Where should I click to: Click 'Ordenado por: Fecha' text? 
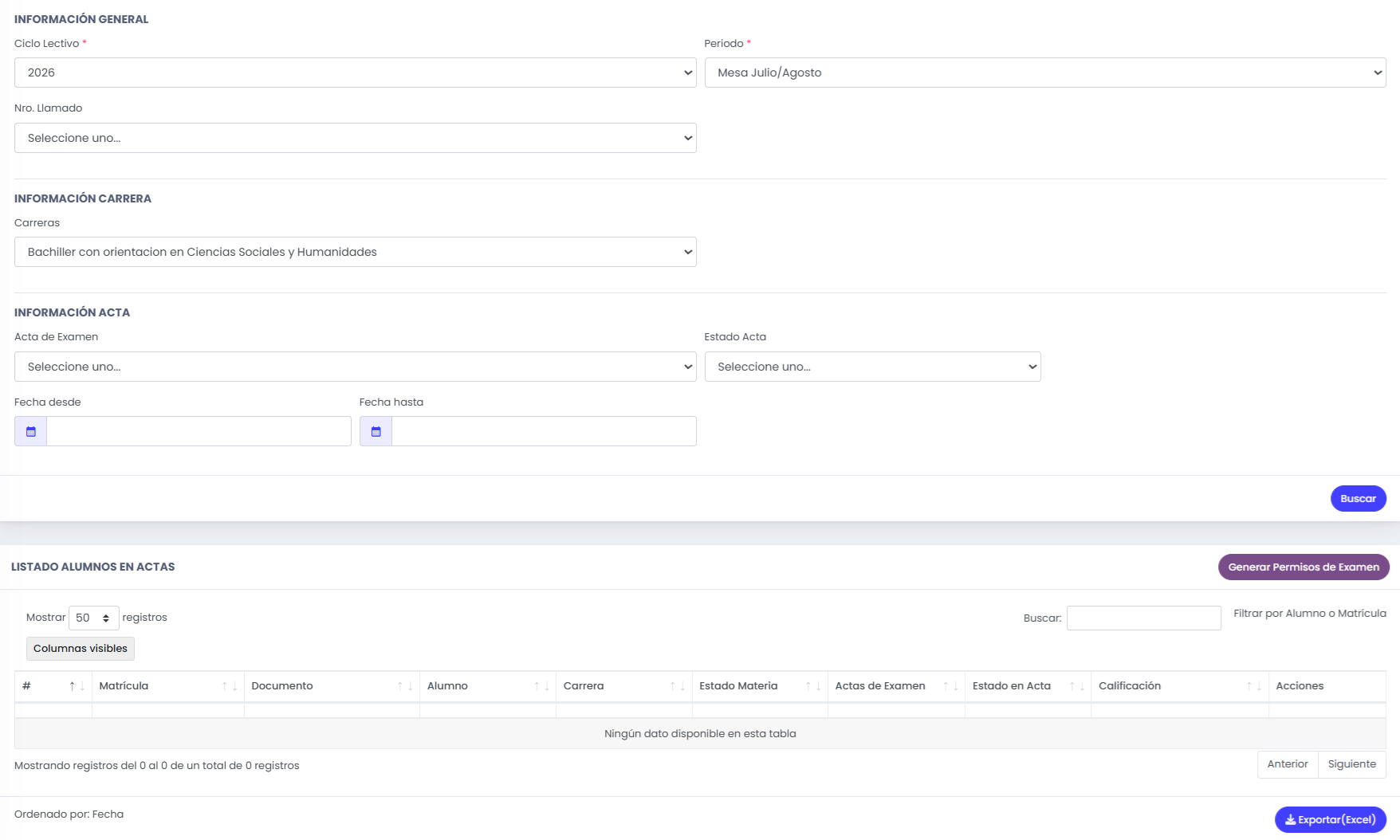click(69, 814)
